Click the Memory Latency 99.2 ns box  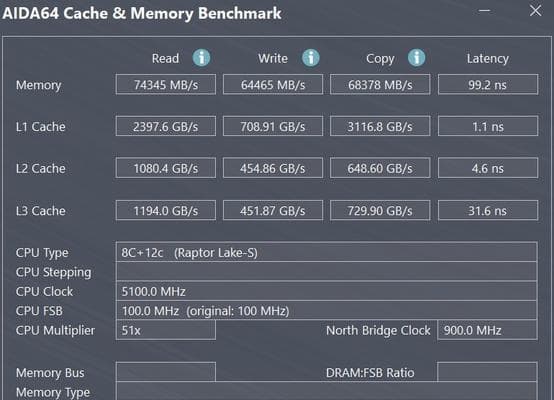(x=488, y=84)
